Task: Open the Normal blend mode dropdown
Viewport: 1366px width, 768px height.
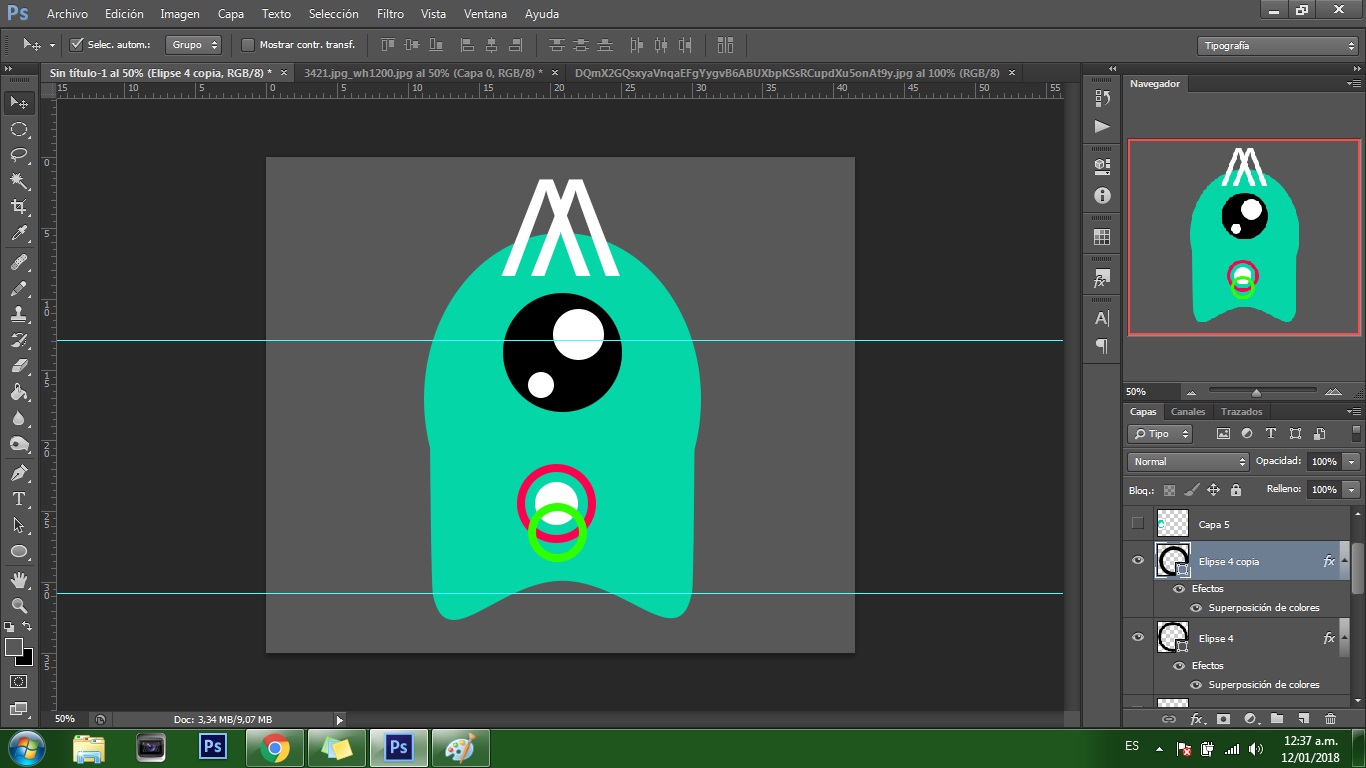Action: pos(1189,462)
